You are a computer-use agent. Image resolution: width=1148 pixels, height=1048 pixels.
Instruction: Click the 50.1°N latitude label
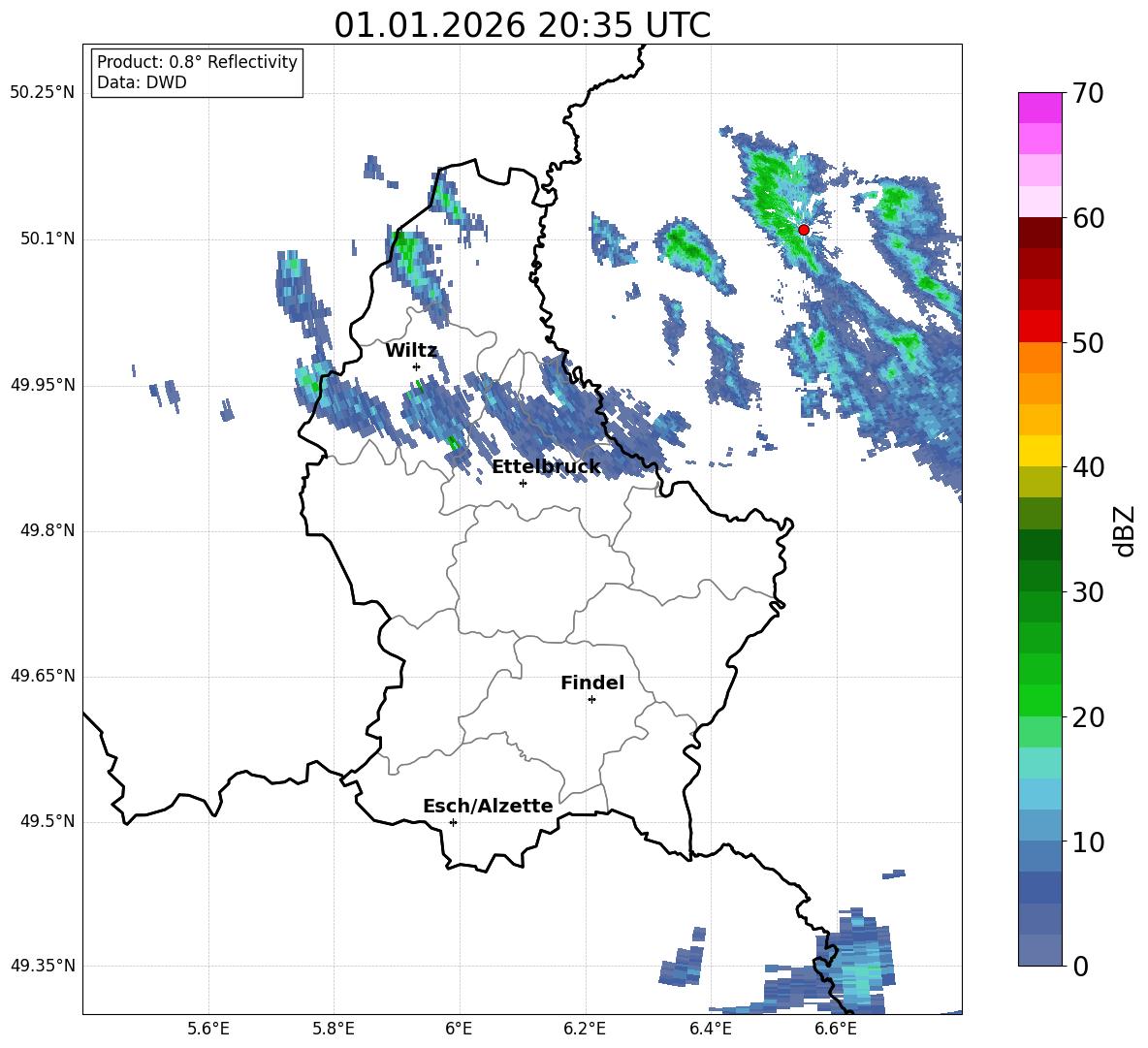48,239
